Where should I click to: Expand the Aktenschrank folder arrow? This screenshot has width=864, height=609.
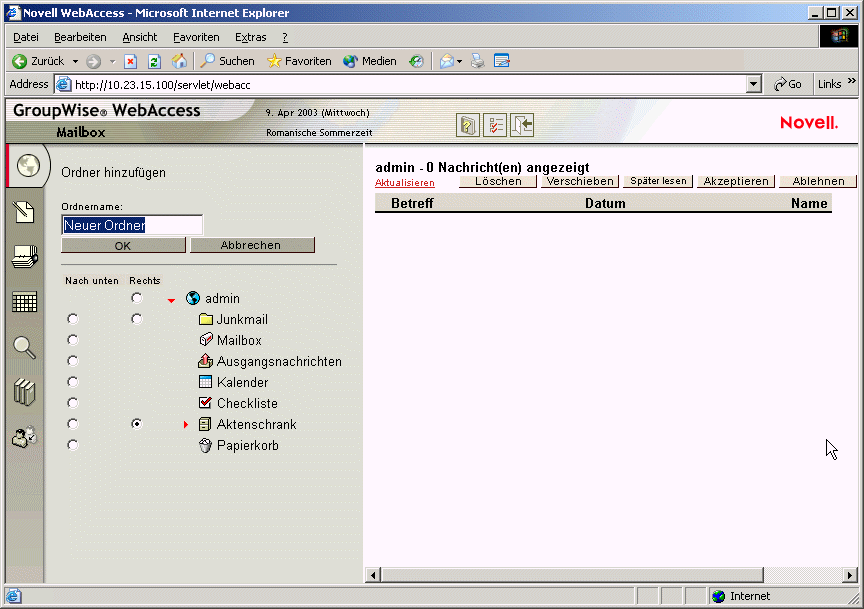[x=186, y=424]
